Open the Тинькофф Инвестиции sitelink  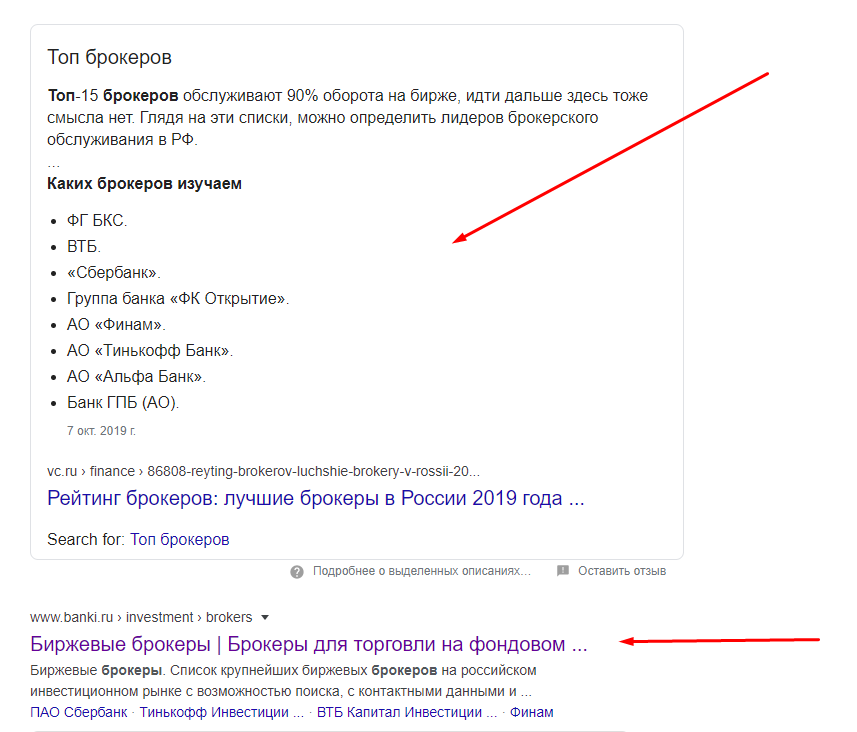click(x=221, y=712)
